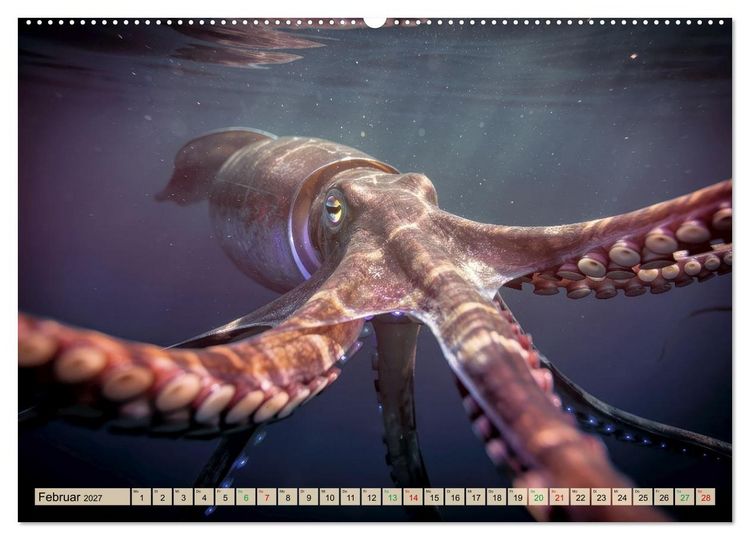Select day 6 shown in green

pyautogui.click(x=245, y=496)
